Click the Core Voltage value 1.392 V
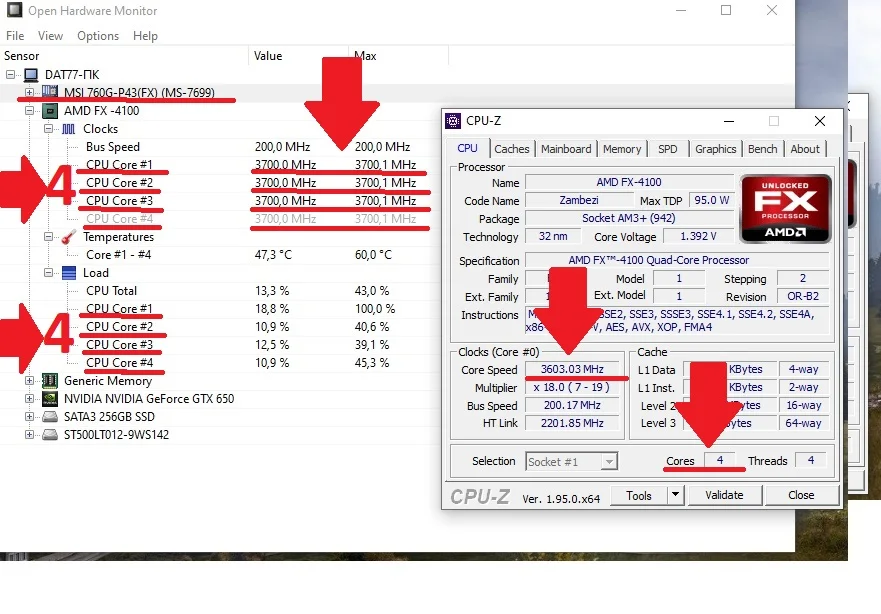 point(698,236)
